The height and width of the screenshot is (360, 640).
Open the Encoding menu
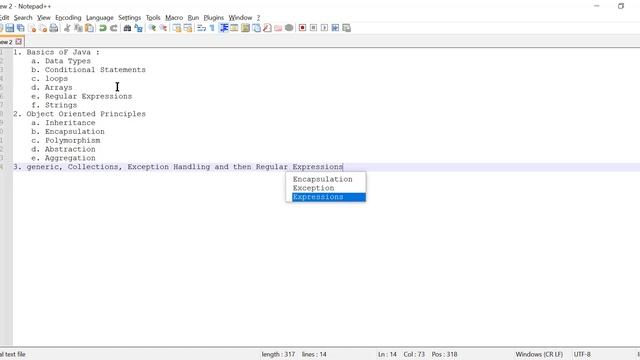pos(68,18)
